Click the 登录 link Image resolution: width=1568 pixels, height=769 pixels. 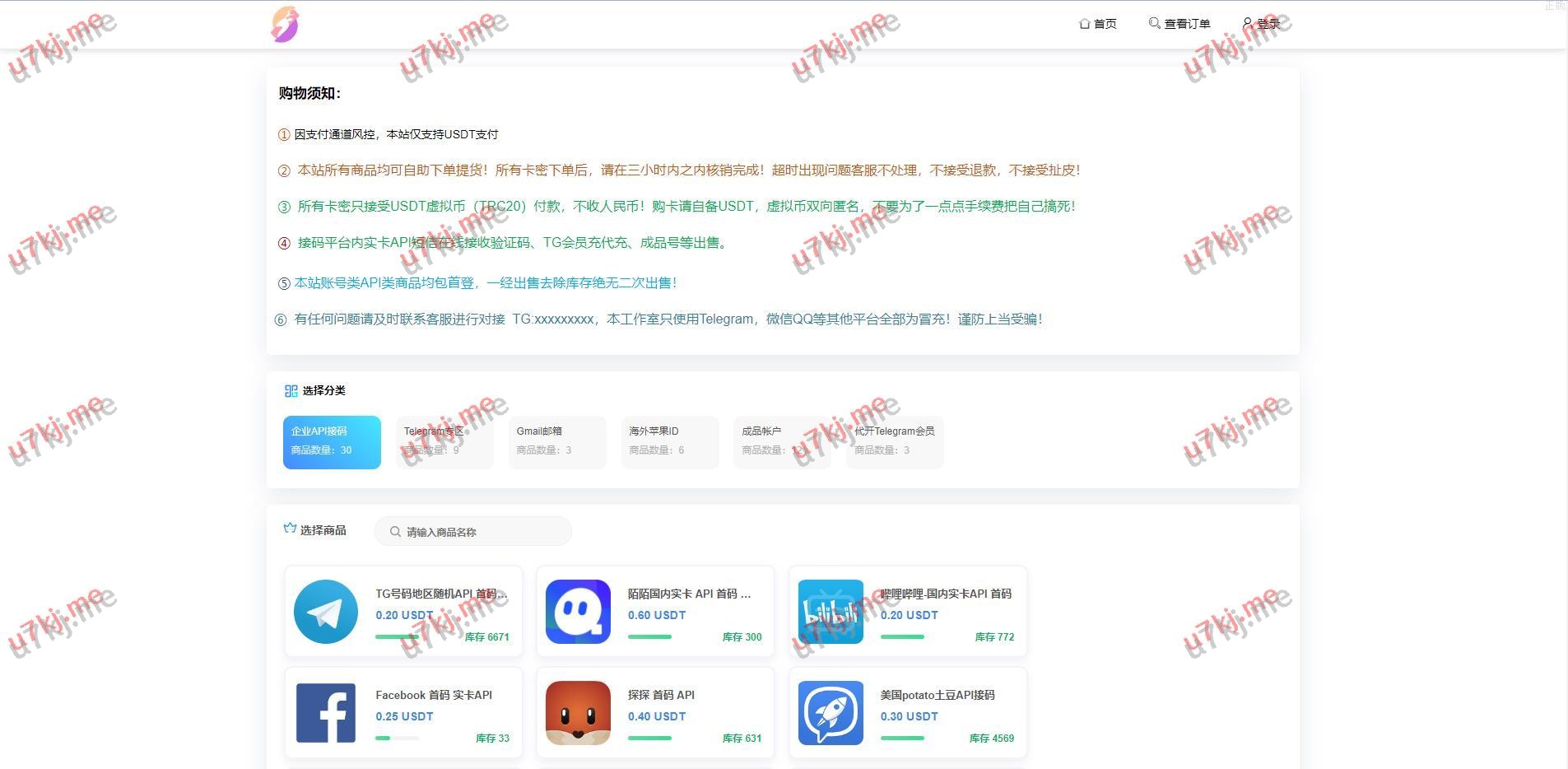1268,24
